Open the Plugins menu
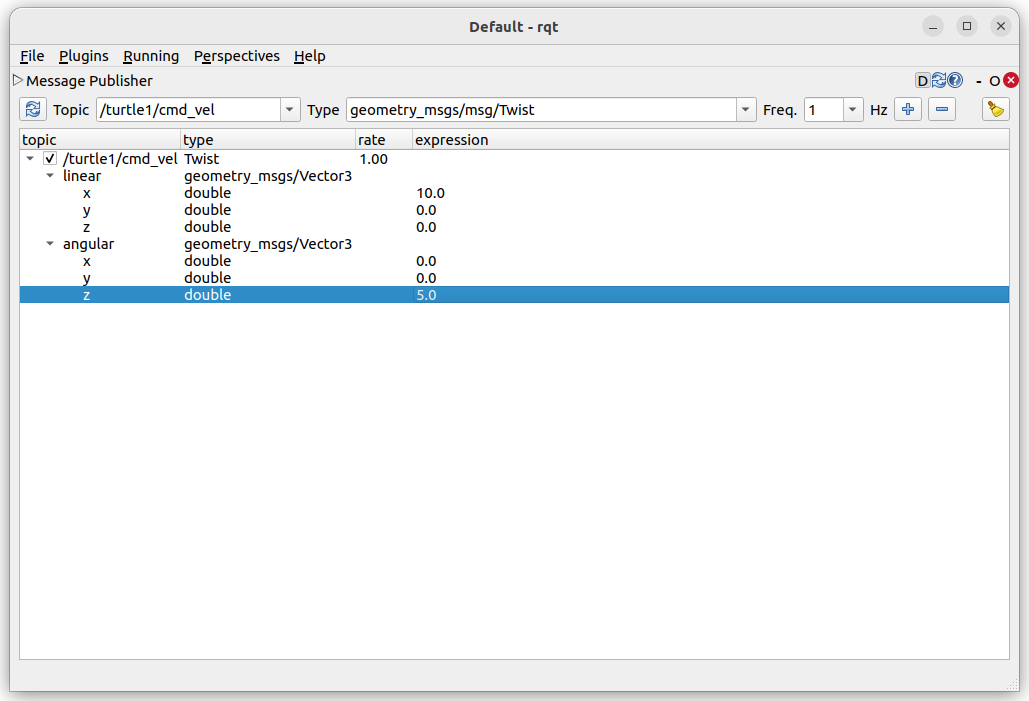The image size is (1029, 701). click(x=83, y=56)
